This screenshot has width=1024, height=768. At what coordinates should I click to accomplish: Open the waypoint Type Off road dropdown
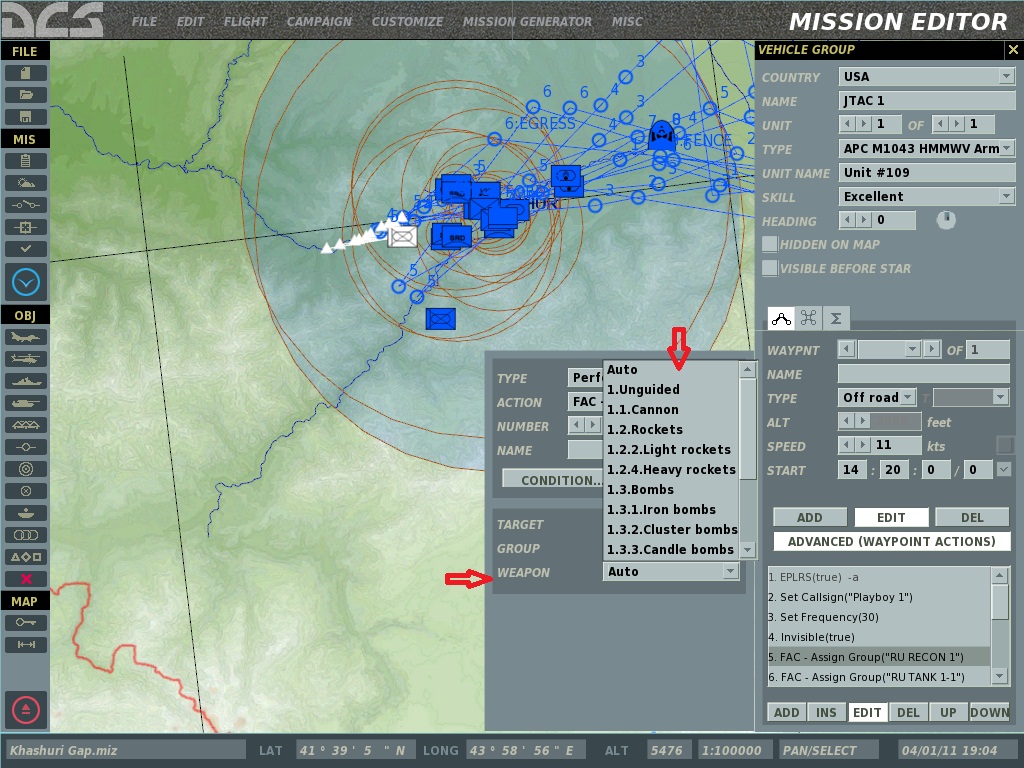tap(908, 397)
